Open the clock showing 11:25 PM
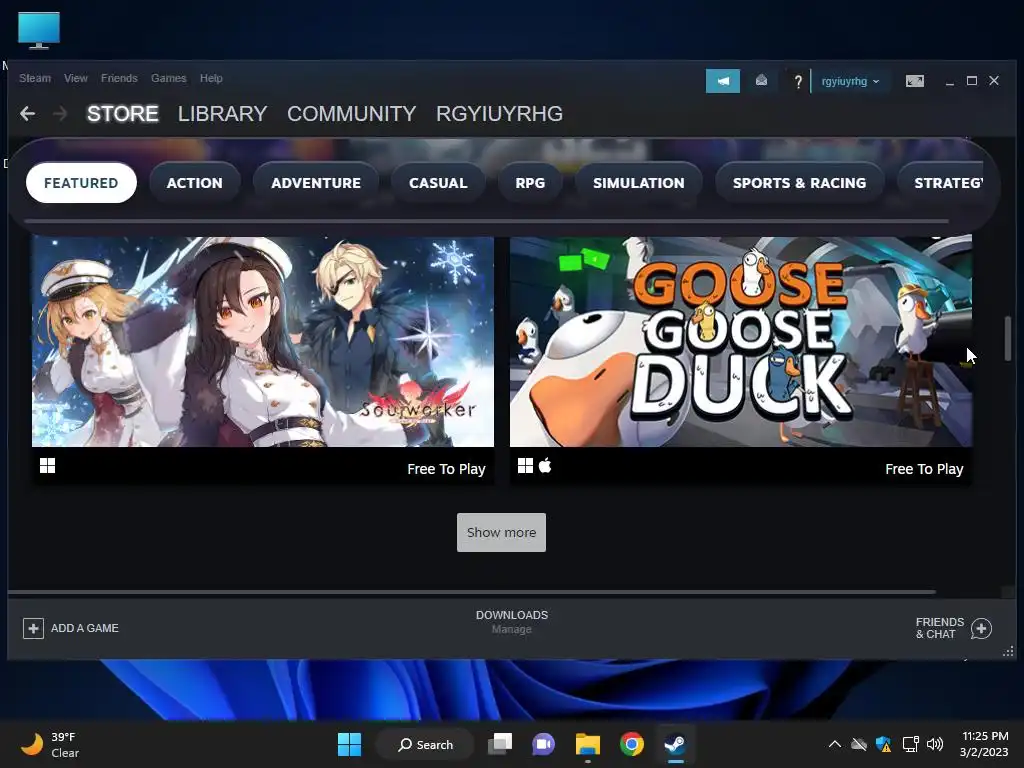The height and width of the screenshot is (768, 1024). pyautogui.click(x=984, y=744)
